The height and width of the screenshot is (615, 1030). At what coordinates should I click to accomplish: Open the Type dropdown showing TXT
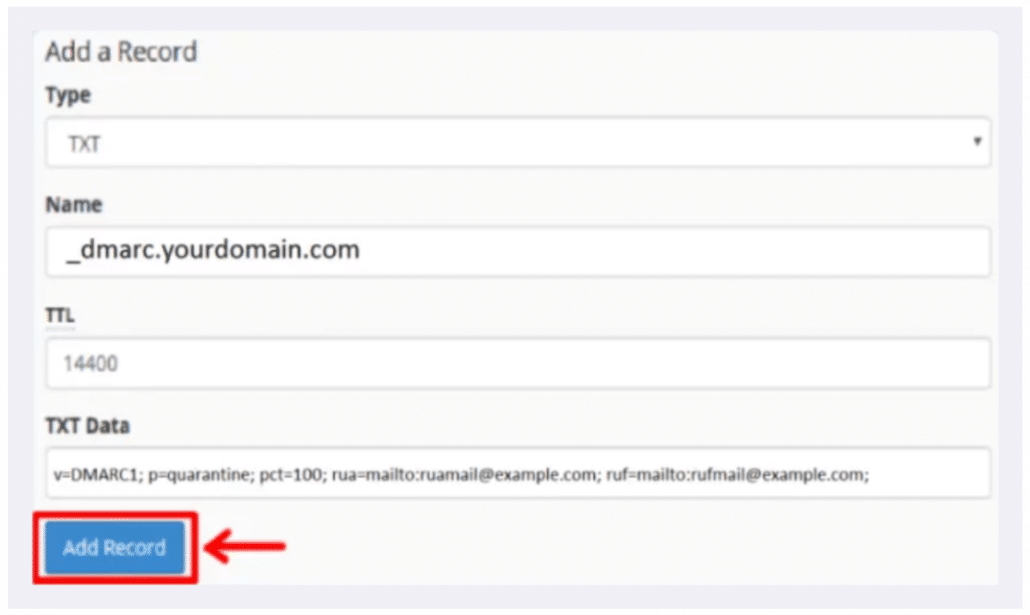point(518,142)
